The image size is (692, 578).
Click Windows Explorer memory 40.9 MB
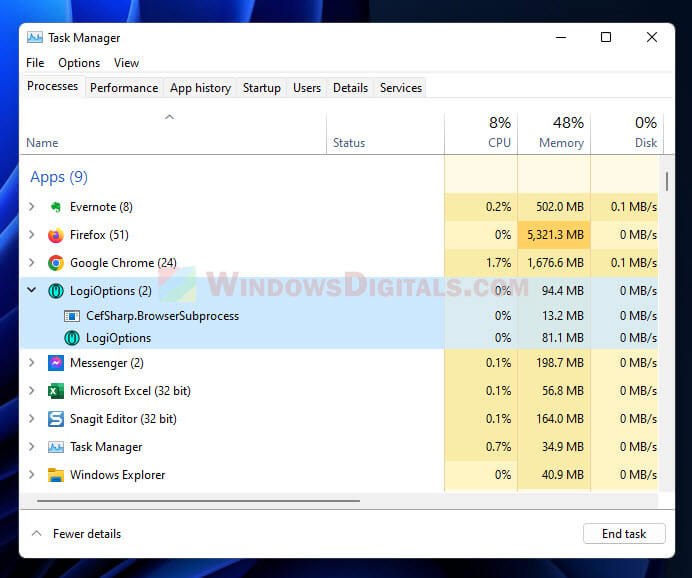click(x=563, y=475)
